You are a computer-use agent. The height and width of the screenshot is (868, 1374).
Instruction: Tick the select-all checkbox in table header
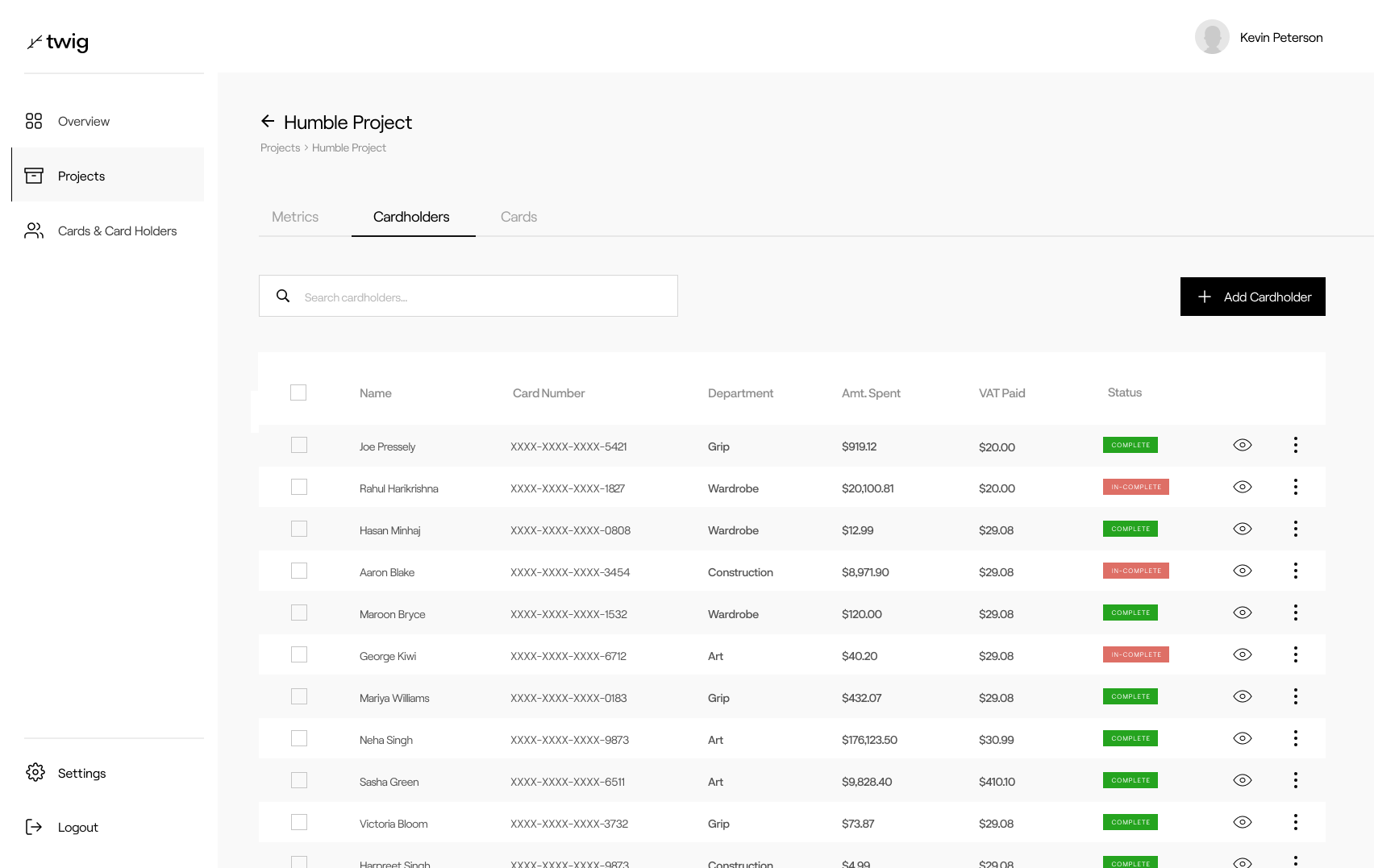coord(298,392)
